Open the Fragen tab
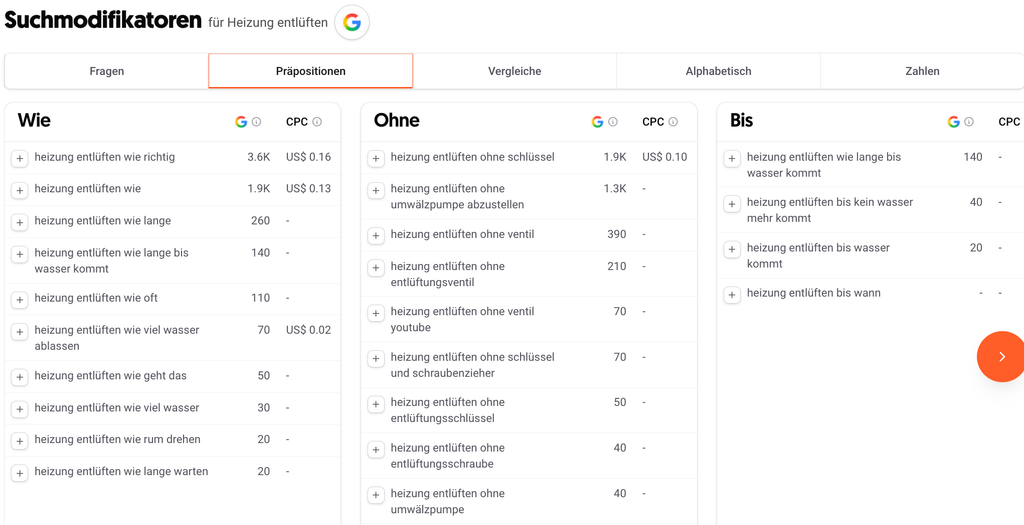 pos(107,71)
